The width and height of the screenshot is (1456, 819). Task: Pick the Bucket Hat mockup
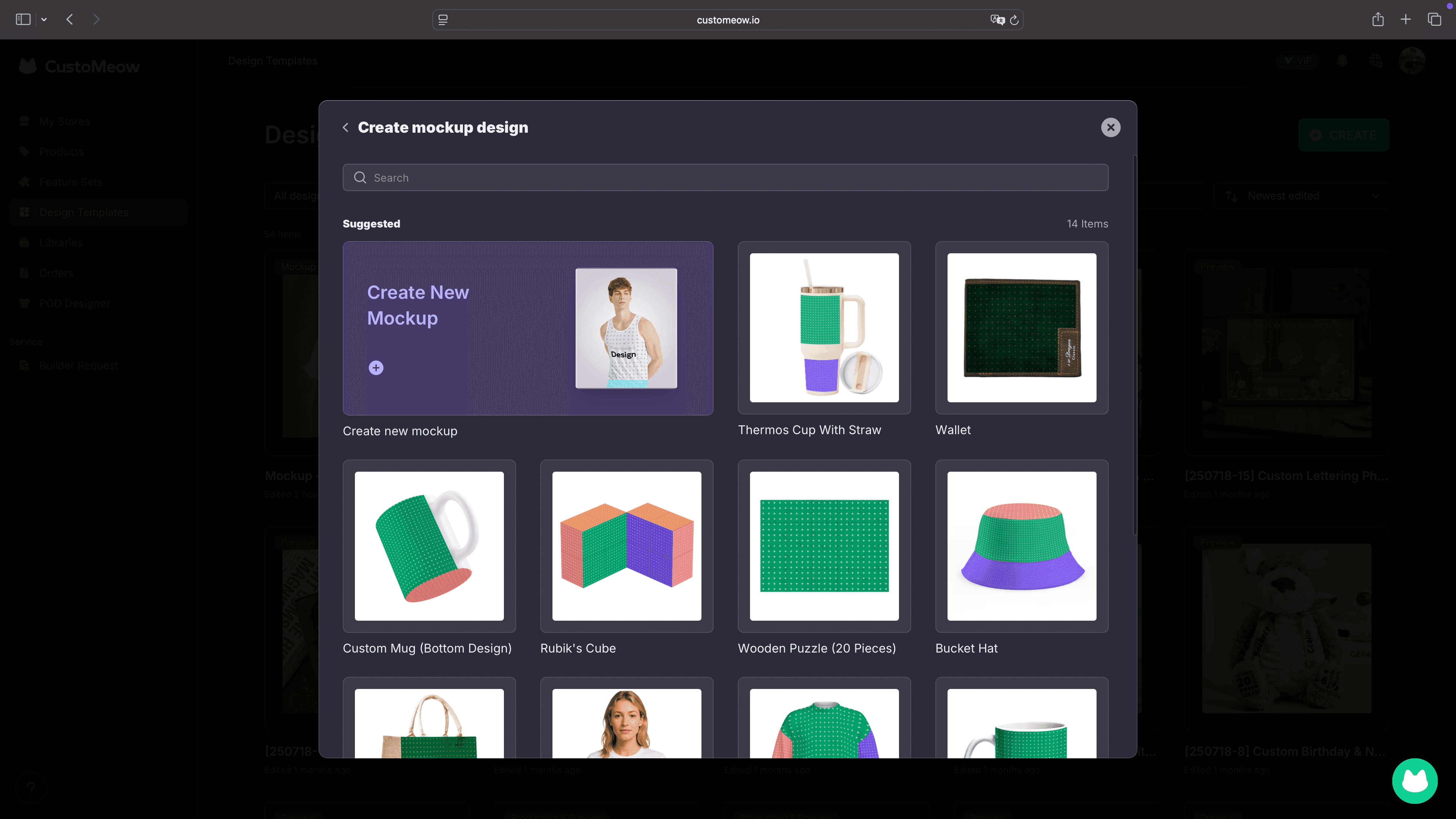1021,546
